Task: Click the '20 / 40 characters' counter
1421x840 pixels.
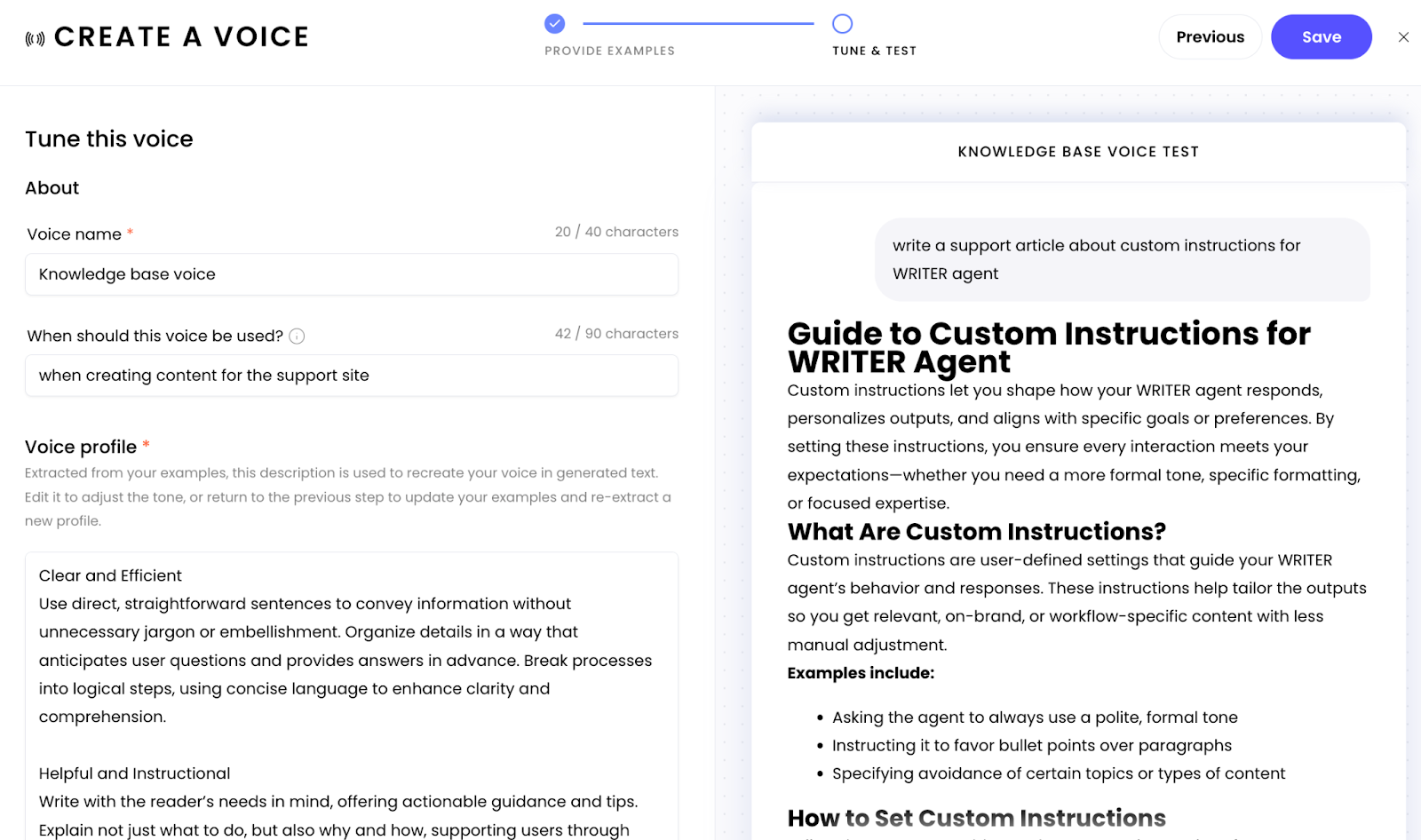Action: [x=616, y=232]
